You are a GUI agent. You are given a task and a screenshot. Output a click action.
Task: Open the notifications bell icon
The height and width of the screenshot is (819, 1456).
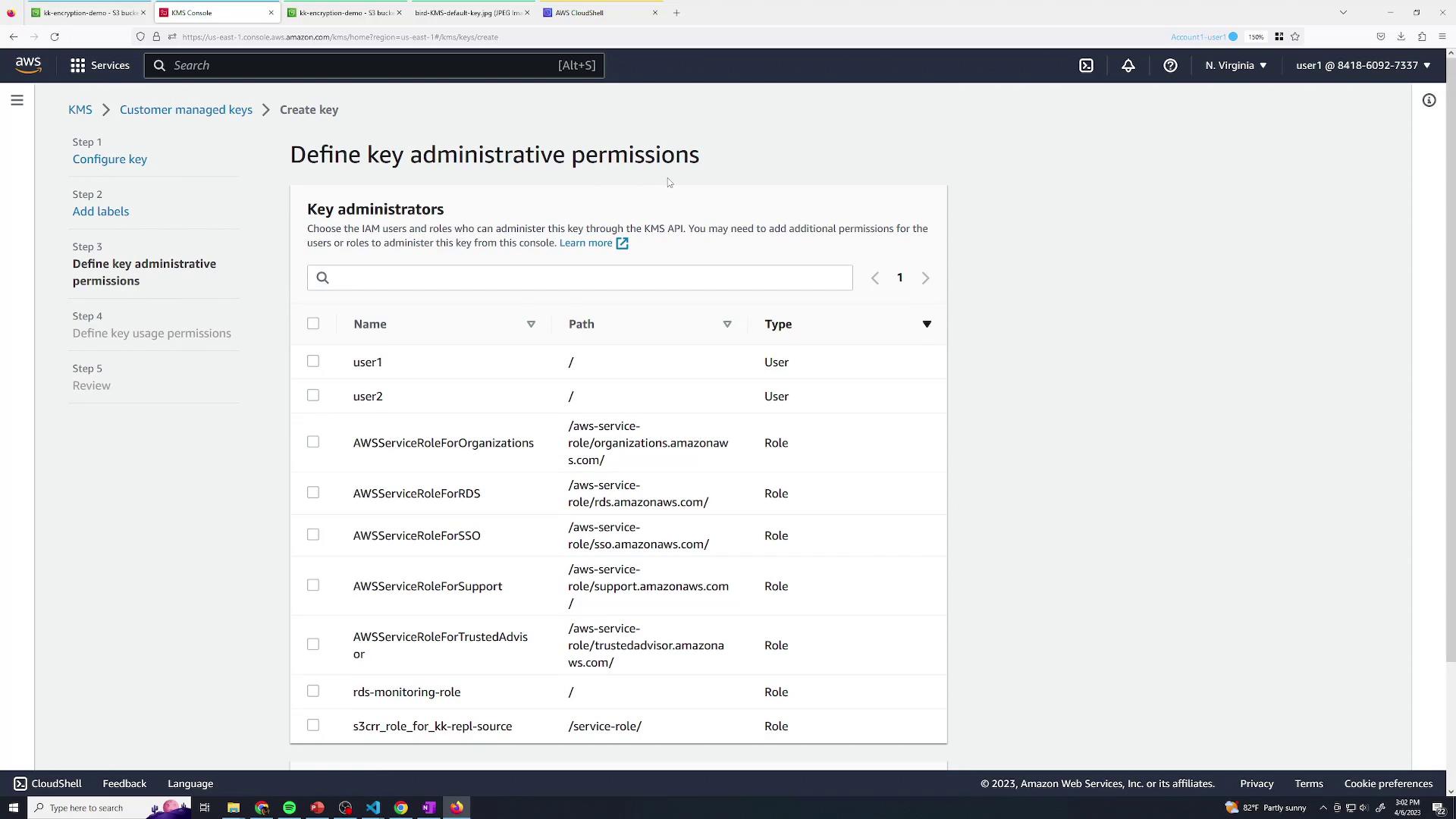(x=1128, y=66)
